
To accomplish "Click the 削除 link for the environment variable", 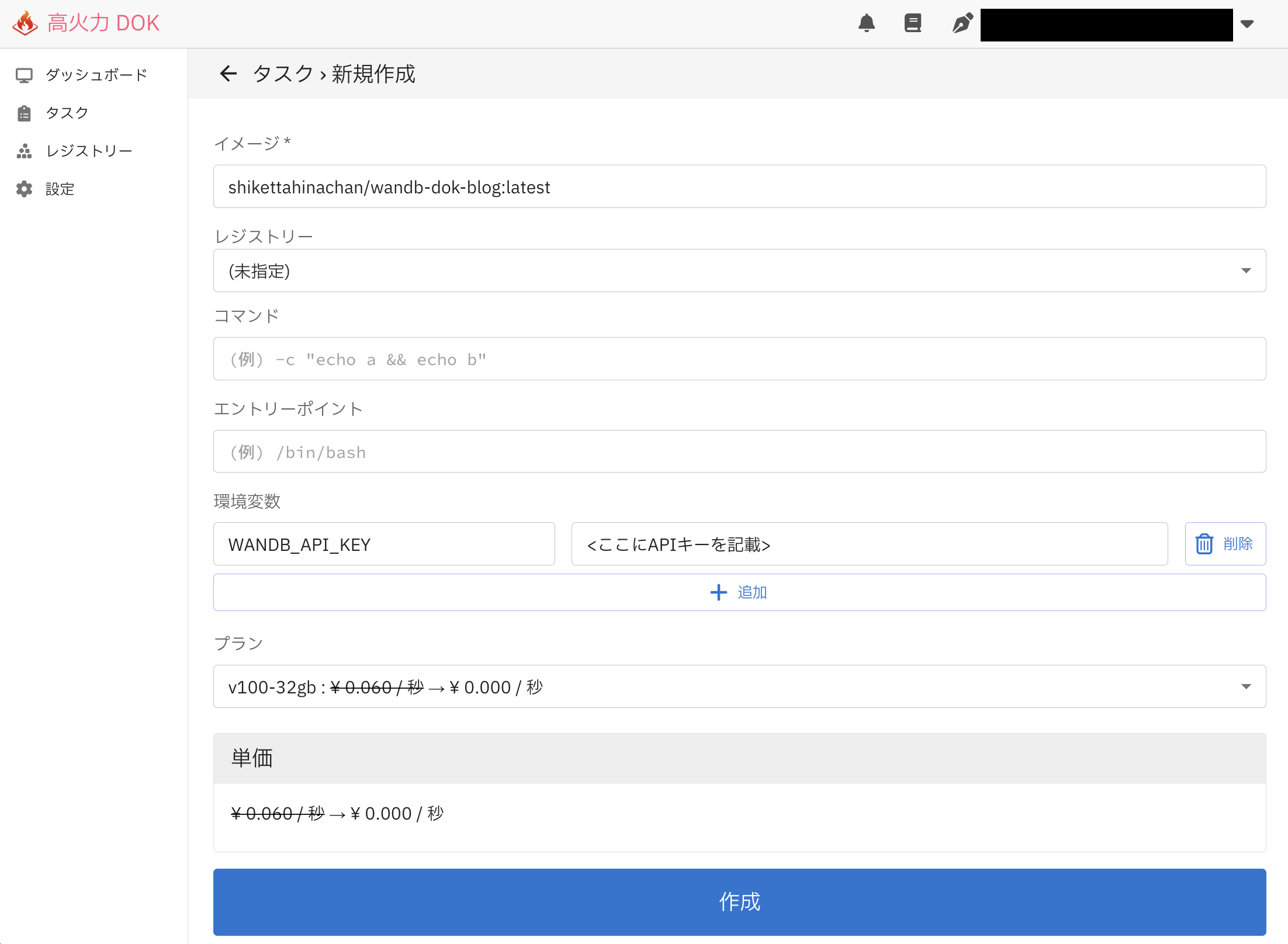I will 1238,544.
